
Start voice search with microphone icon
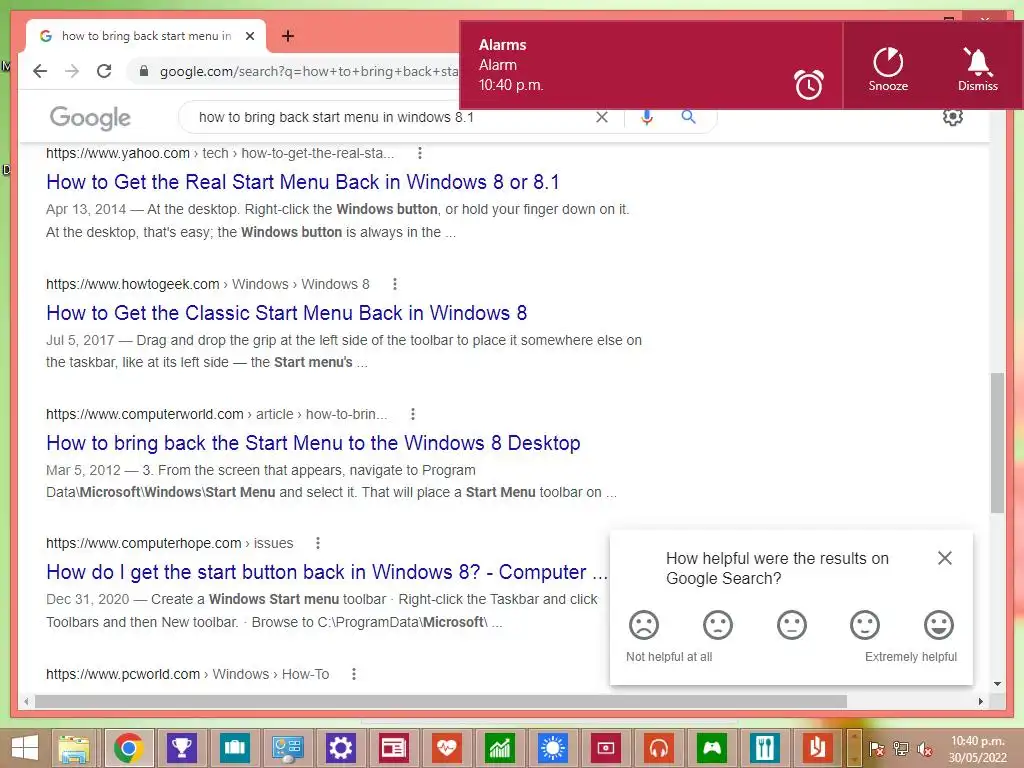coord(647,117)
